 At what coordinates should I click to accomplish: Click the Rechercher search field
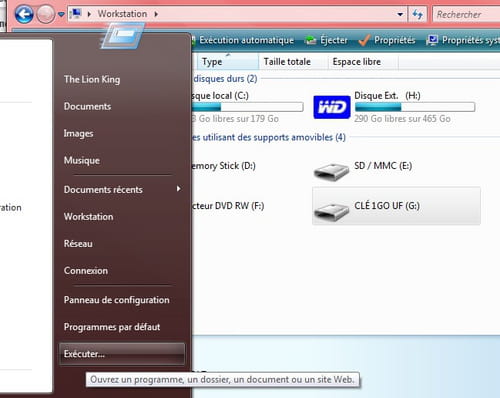point(467,14)
